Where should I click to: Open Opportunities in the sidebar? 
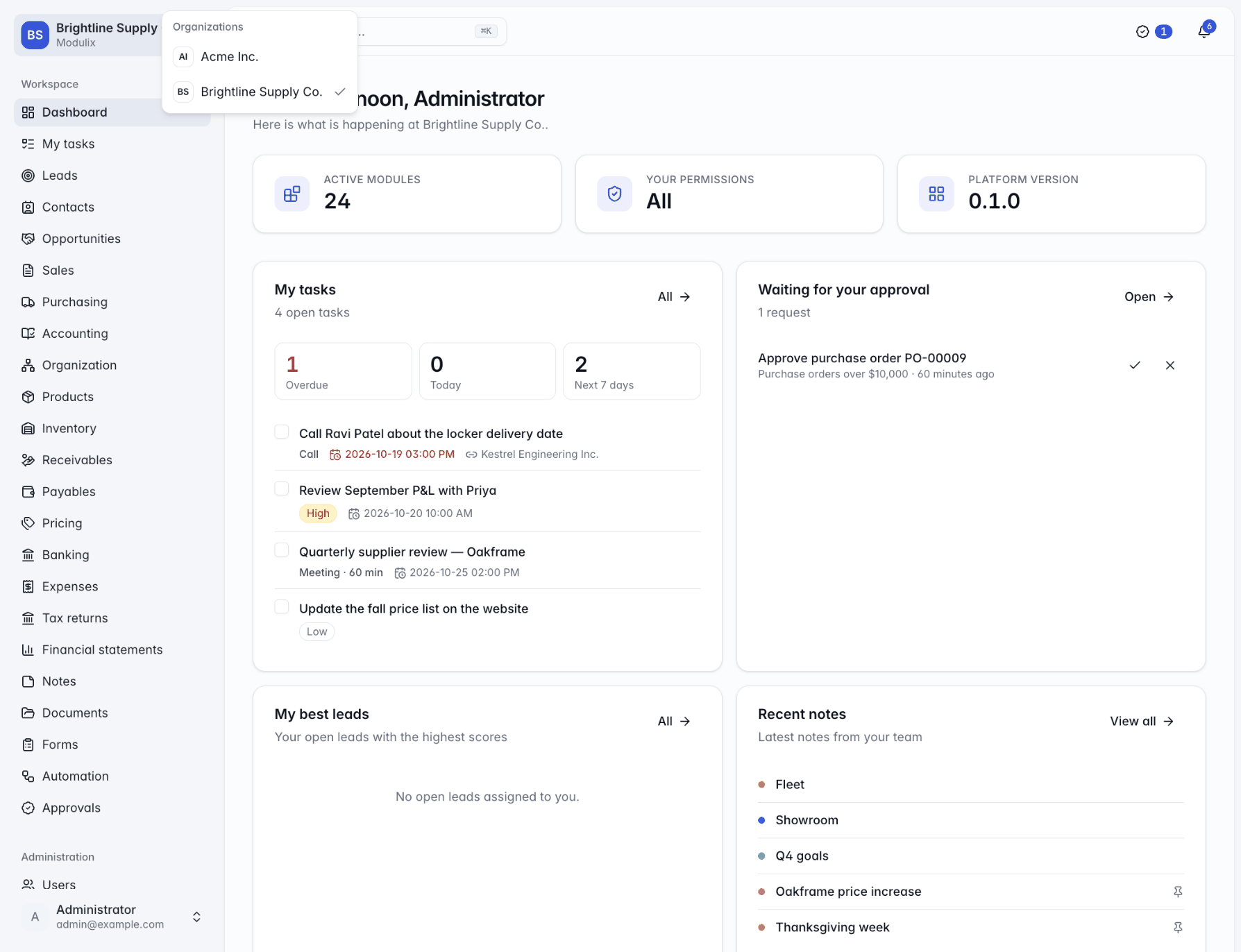(112, 239)
